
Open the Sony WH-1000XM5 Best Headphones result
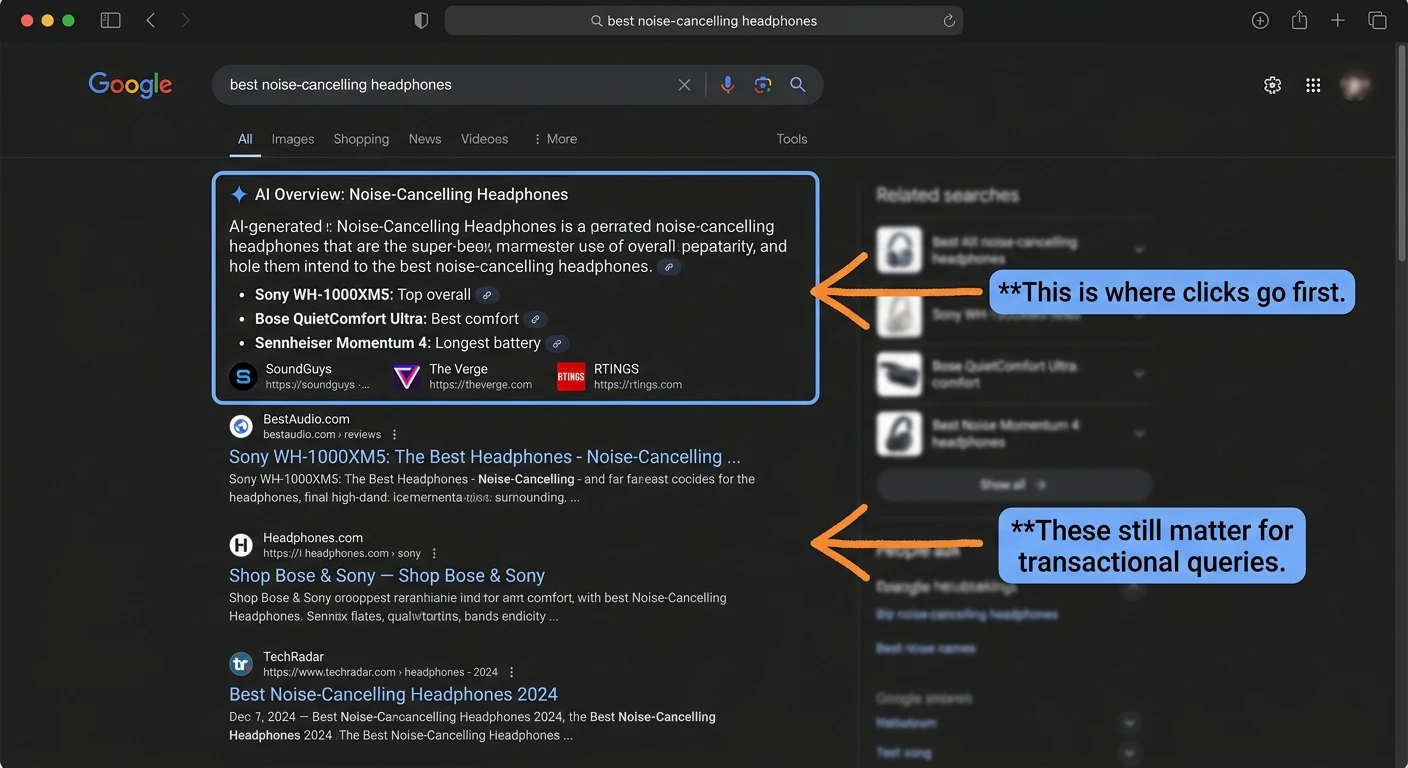[485, 457]
